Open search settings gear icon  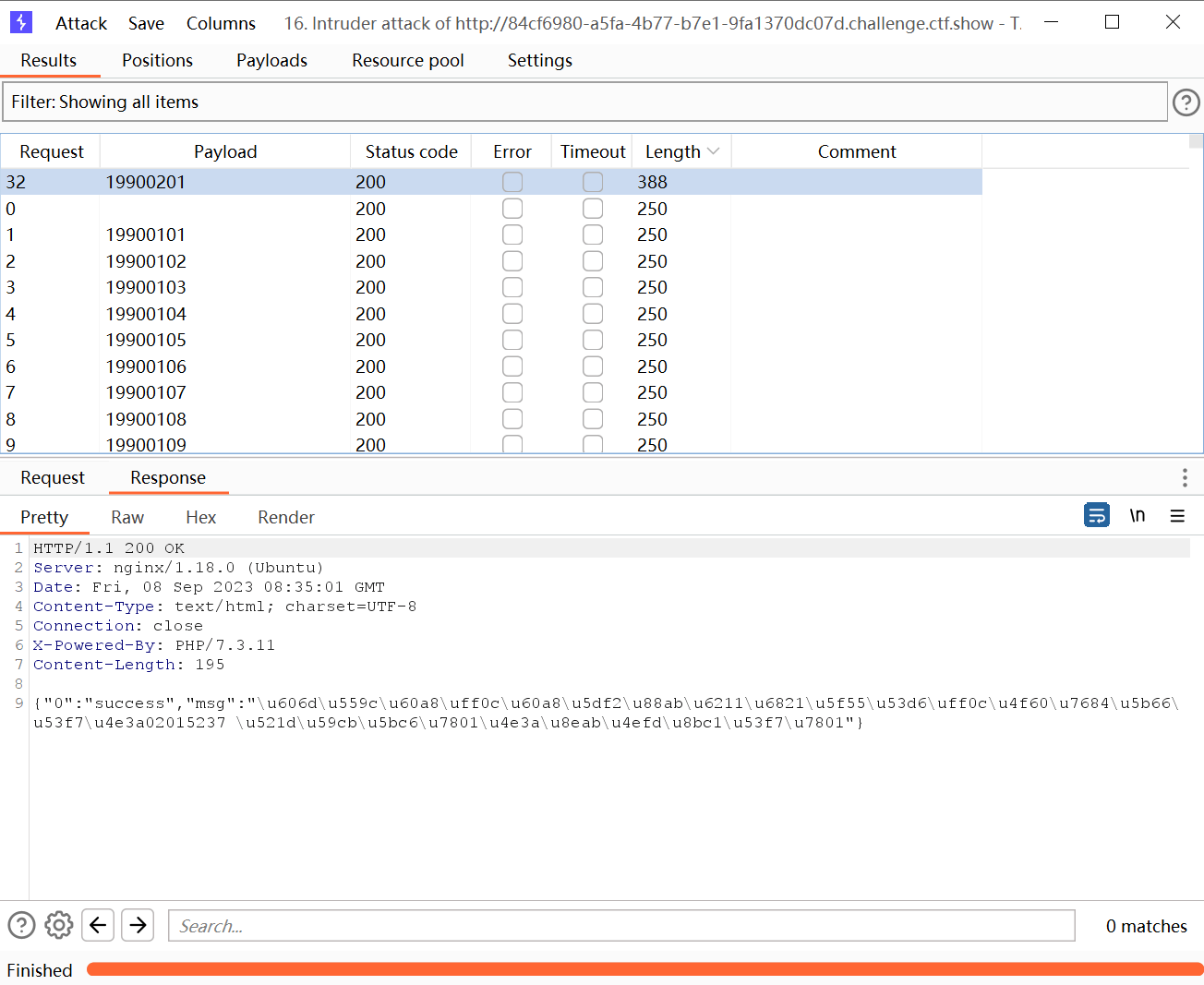[x=59, y=925]
